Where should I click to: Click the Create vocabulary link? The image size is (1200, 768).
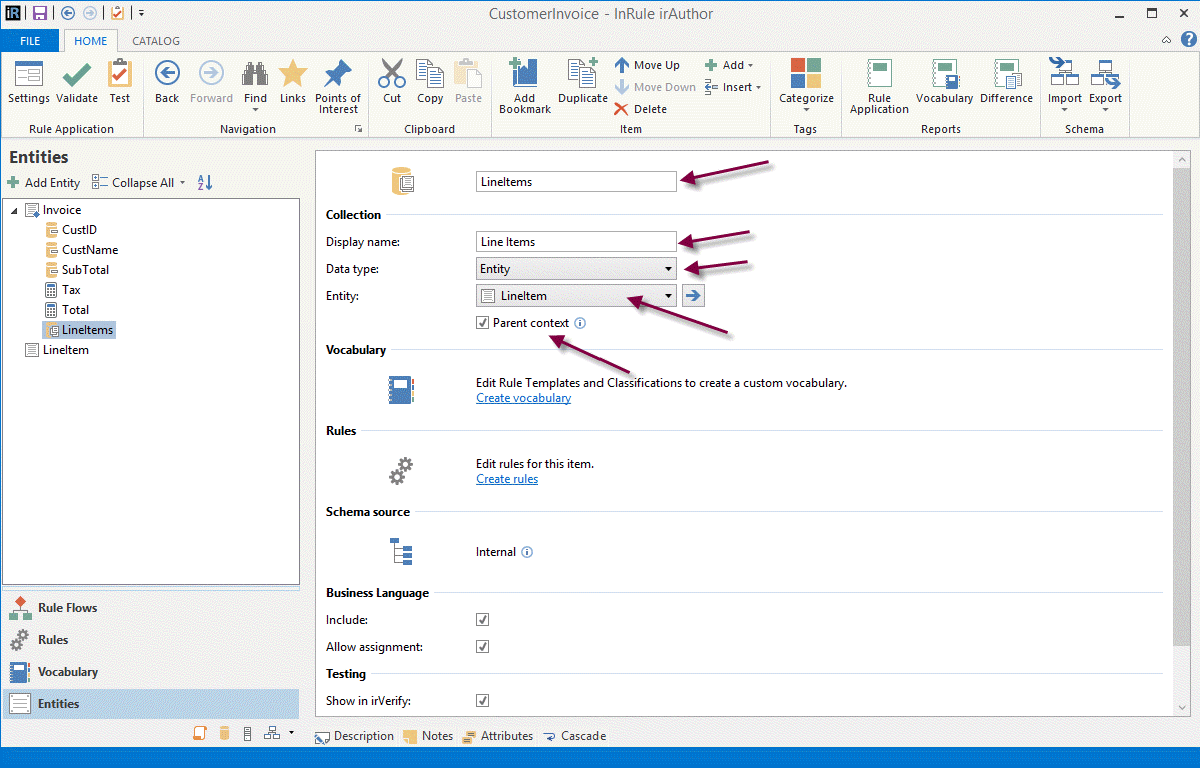523,398
